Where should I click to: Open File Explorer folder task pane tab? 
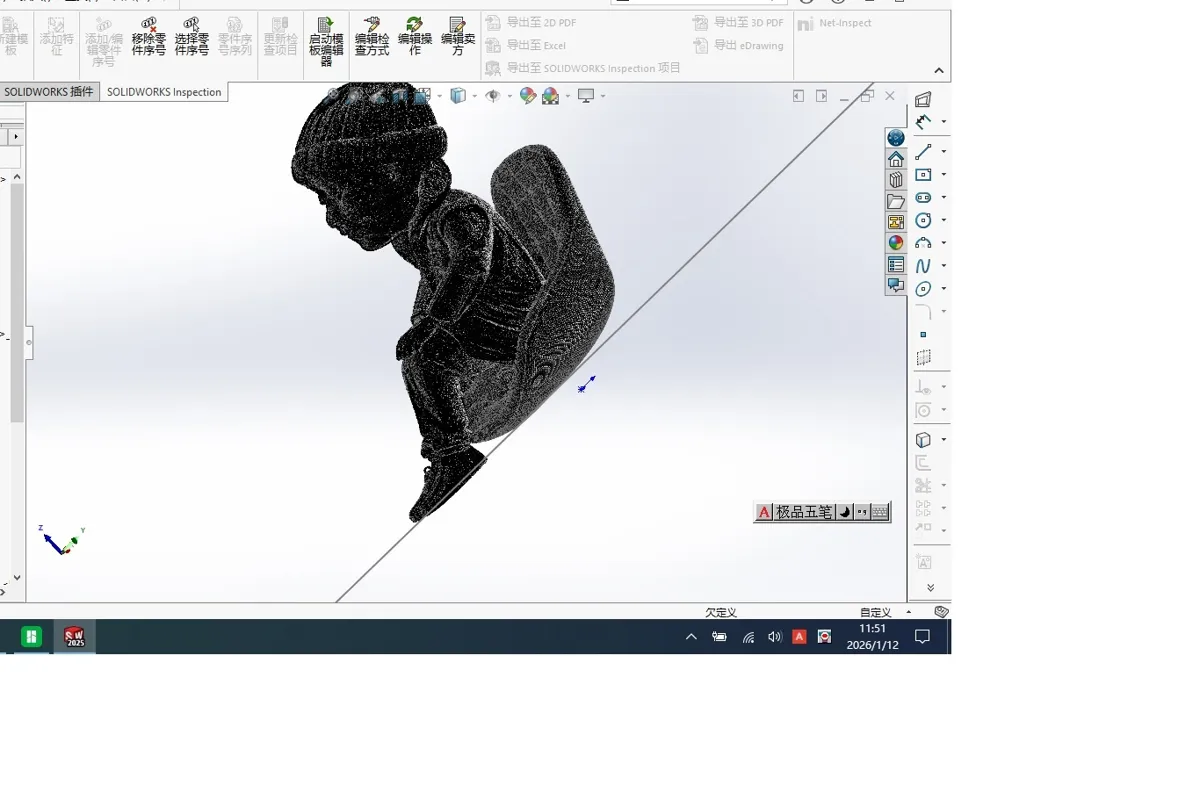[x=896, y=201]
